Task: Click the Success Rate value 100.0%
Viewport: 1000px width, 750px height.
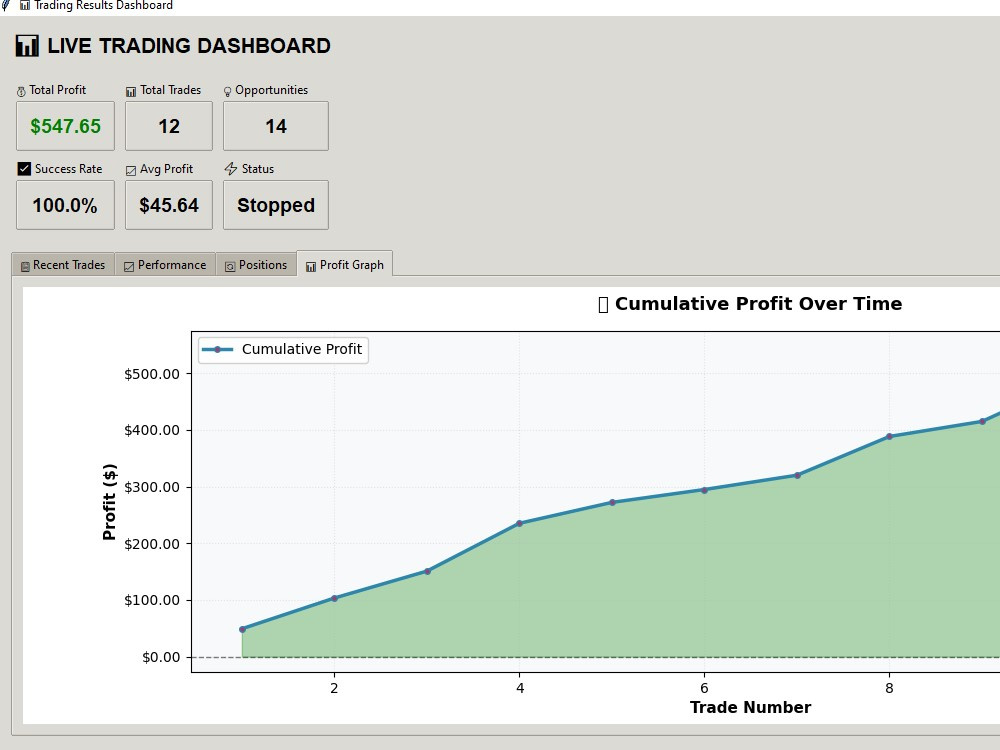Action: [x=65, y=205]
